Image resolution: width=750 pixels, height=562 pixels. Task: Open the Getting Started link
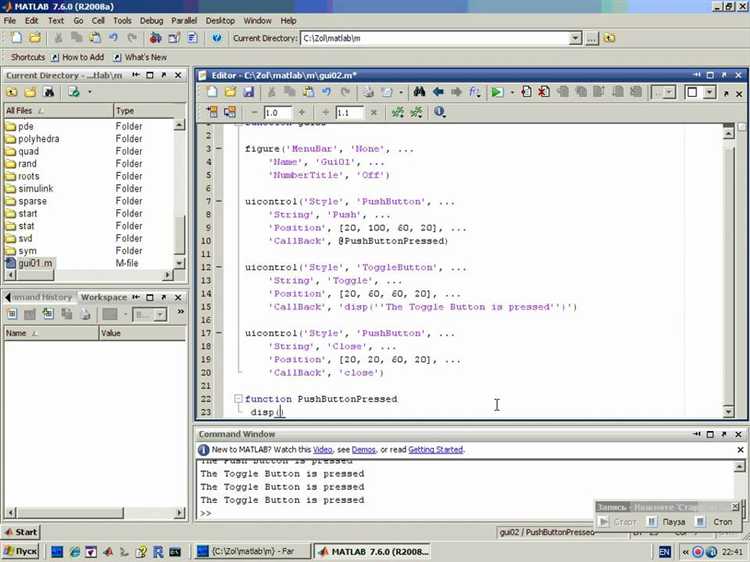click(435, 450)
